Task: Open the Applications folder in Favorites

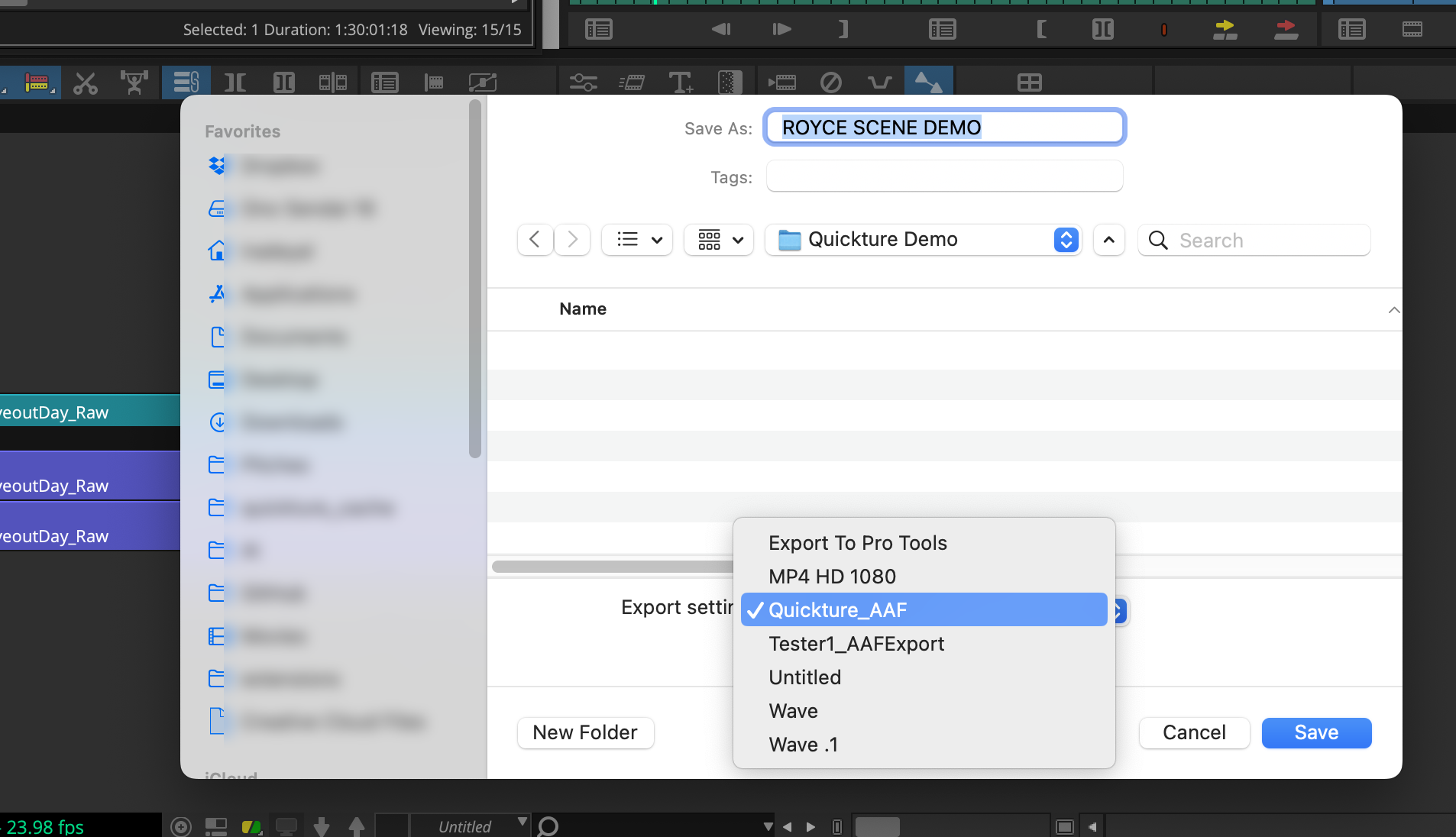Action: pos(281,294)
